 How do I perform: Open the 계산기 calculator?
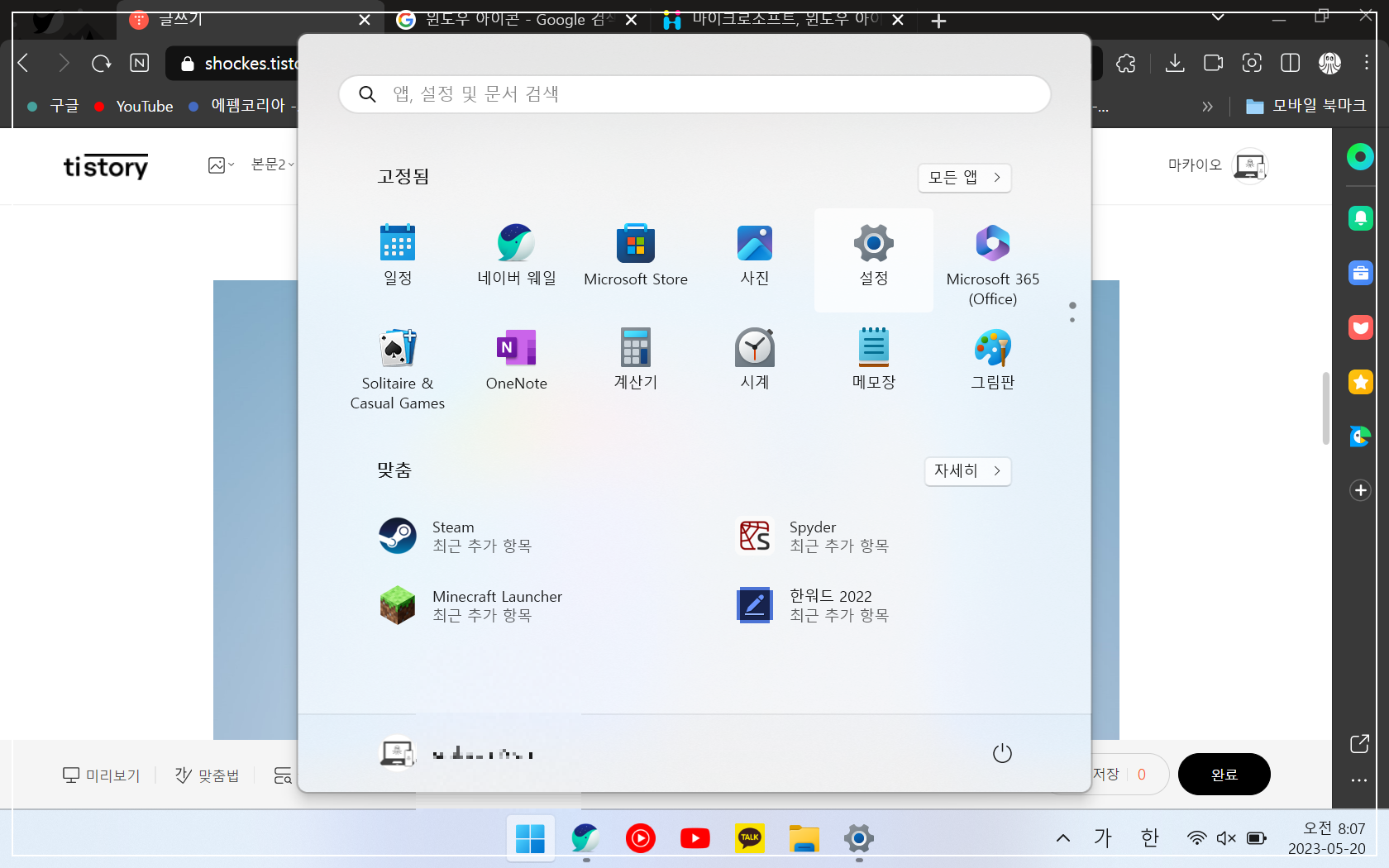(x=636, y=359)
